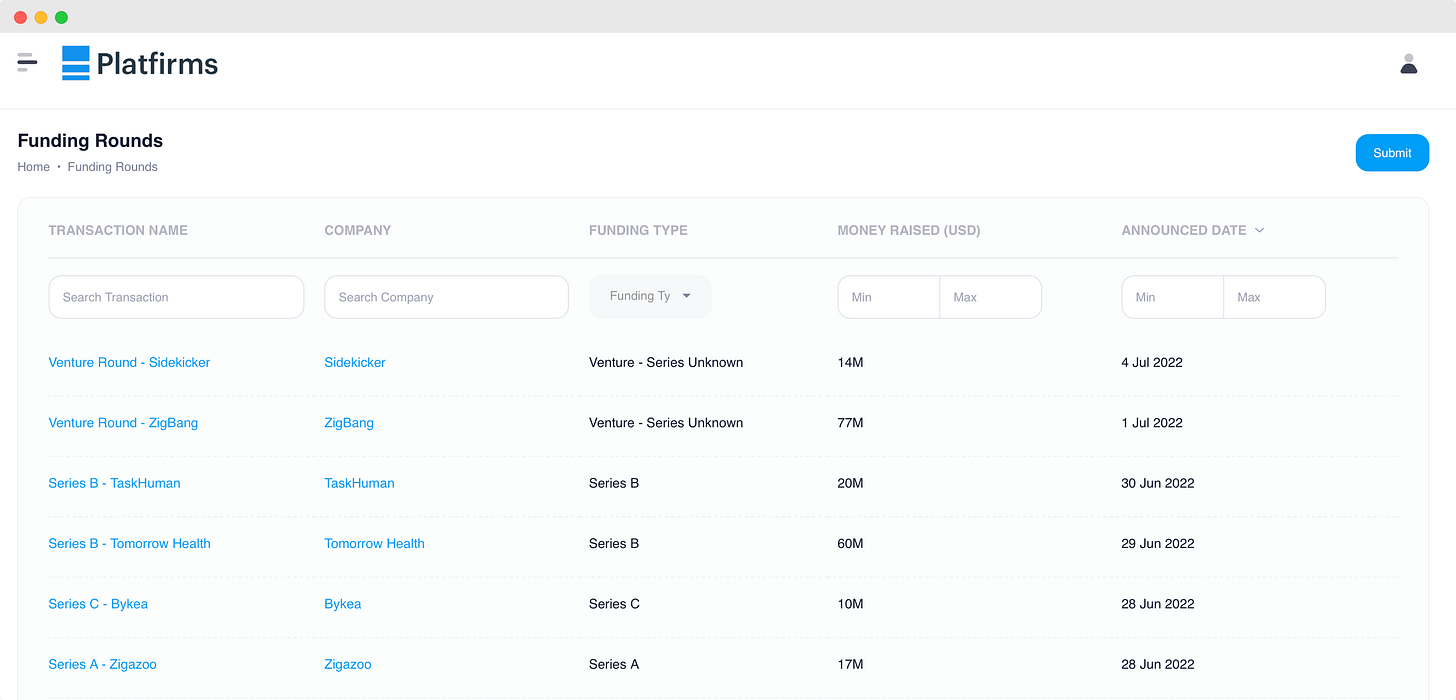Click ZigBang's Venture - Series Unknown cell
The image size is (1456, 700).
click(x=666, y=423)
